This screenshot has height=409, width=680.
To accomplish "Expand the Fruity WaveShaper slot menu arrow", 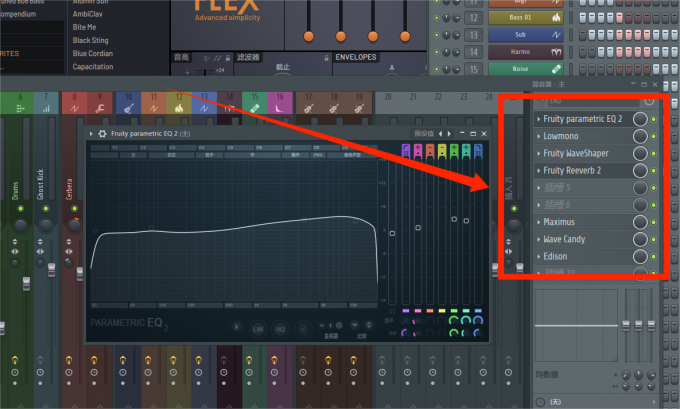I will tap(539, 153).
